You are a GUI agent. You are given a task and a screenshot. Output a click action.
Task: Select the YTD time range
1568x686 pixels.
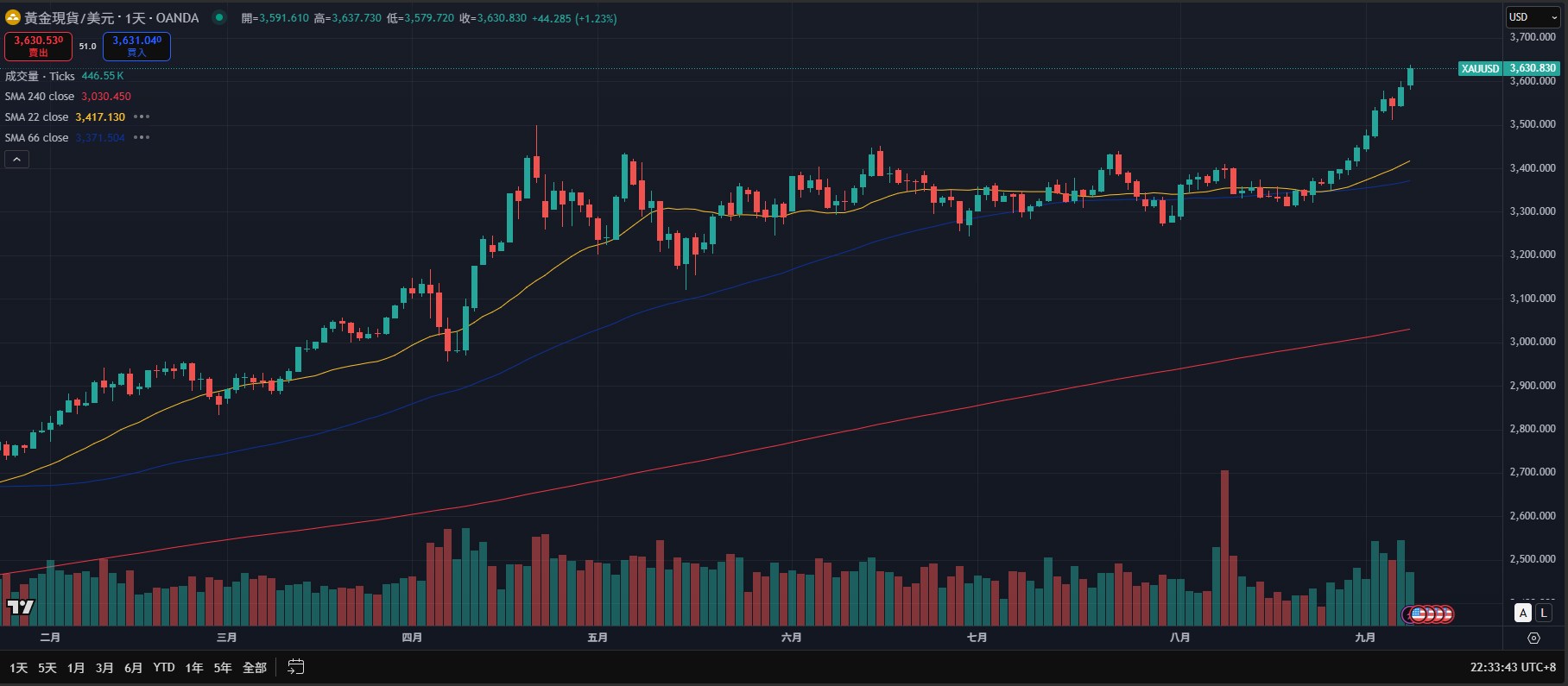click(164, 668)
